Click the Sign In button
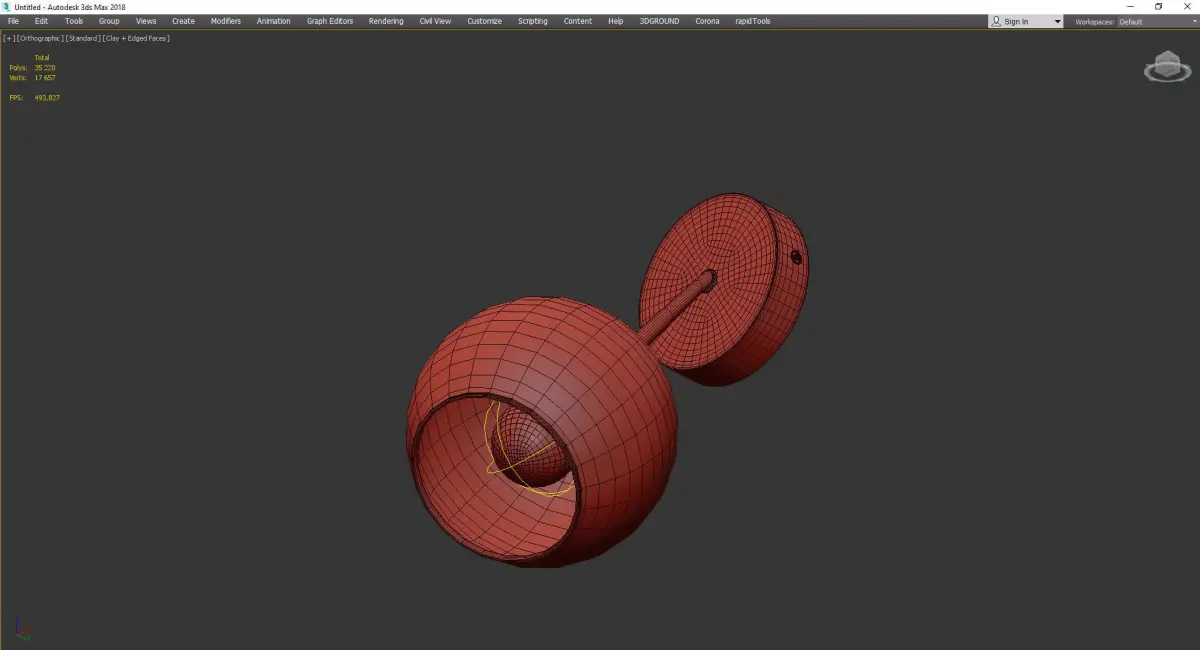This screenshot has width=1200, height=650. [1017, 21]
